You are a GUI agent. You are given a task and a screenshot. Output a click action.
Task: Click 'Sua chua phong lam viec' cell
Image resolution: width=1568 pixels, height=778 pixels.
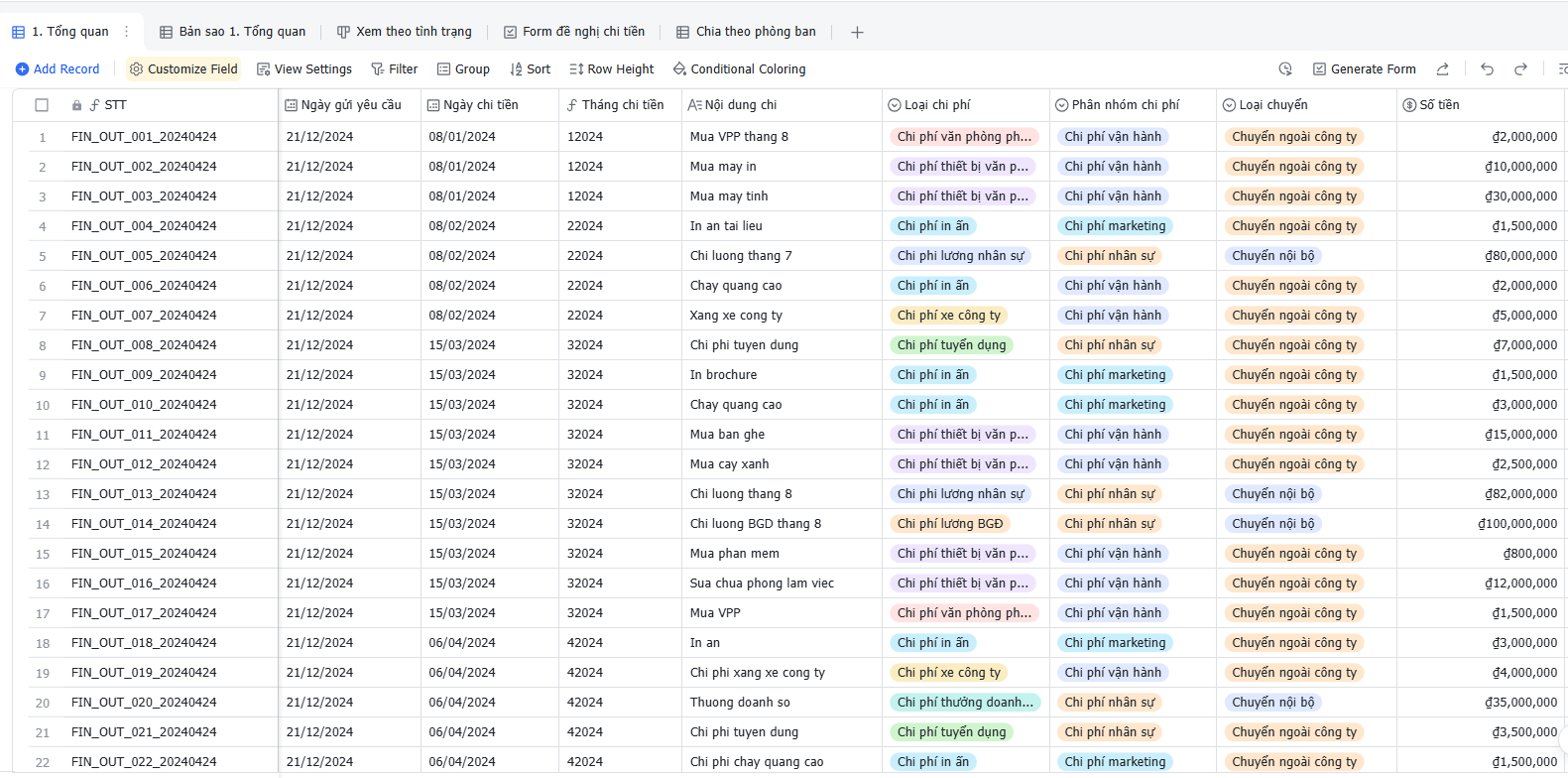[x=782, y=583]
